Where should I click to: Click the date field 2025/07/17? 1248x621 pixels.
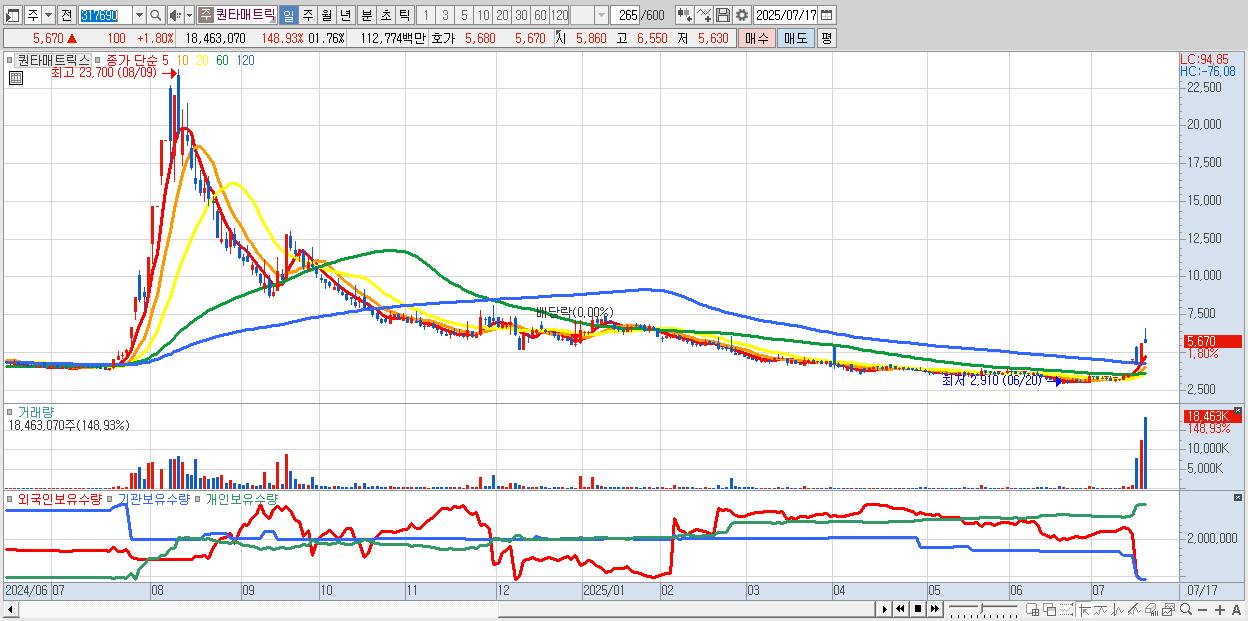(786, 15)
